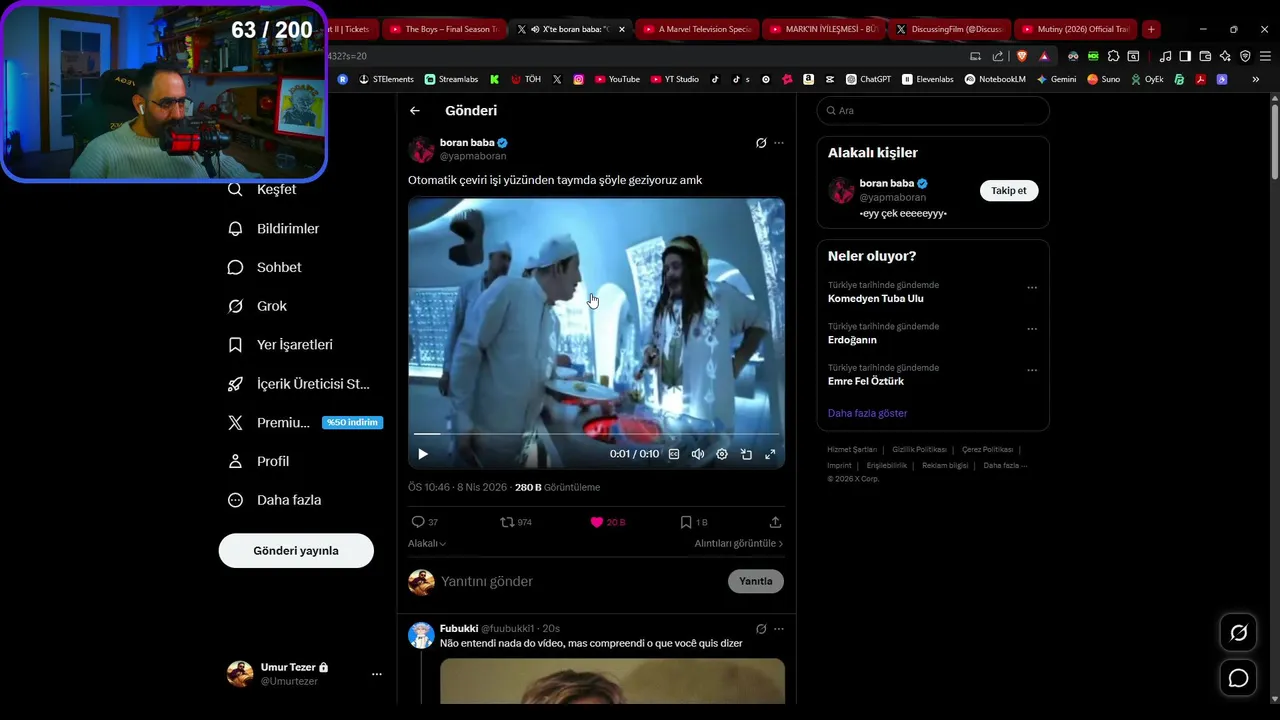Show more bookmarks chevron
1280x720 pixels.
click(1256, 79)
